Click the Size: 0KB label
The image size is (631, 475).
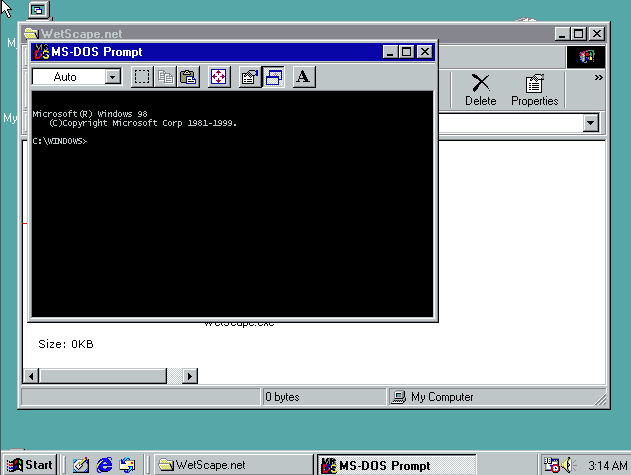66,344
